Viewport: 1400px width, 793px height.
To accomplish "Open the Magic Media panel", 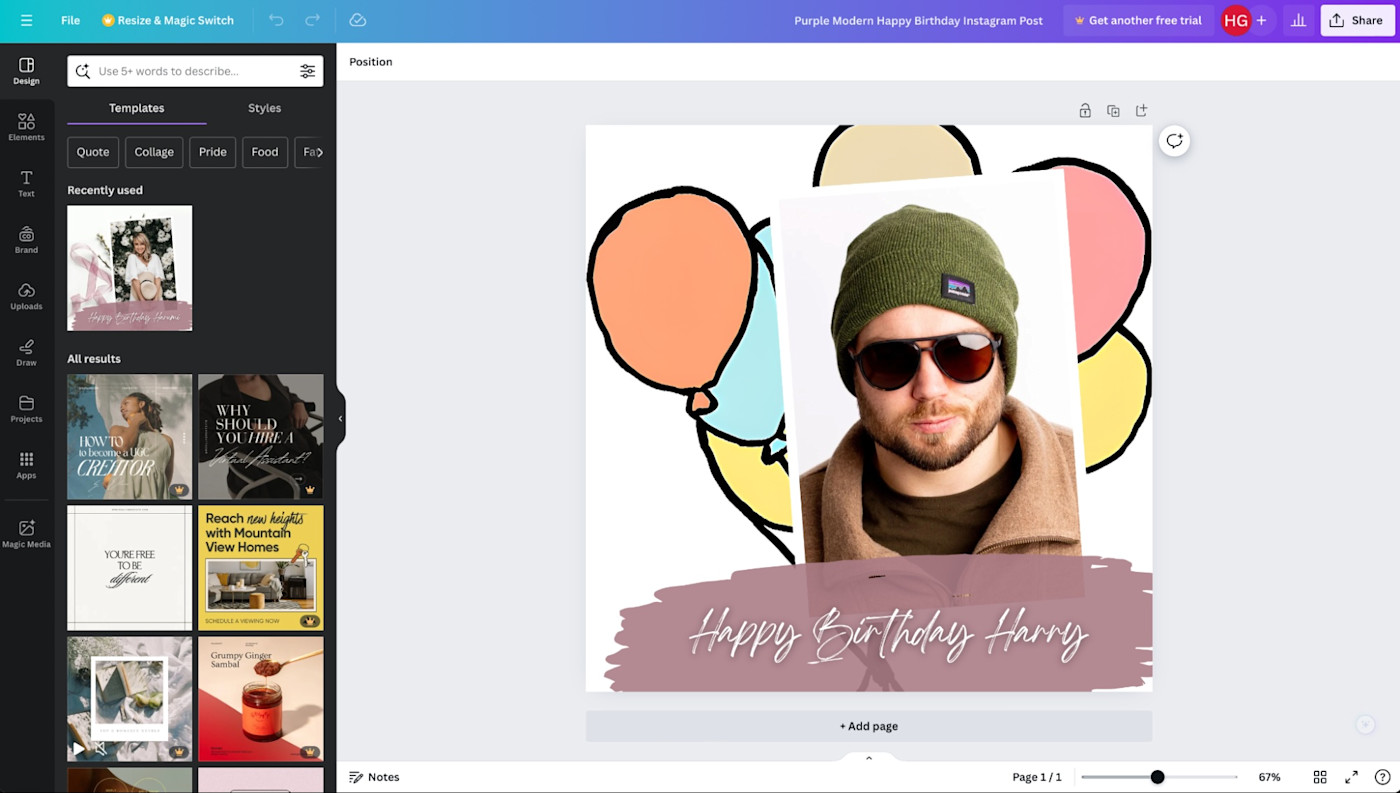I will pyautogui.click(x=26, y=534).
